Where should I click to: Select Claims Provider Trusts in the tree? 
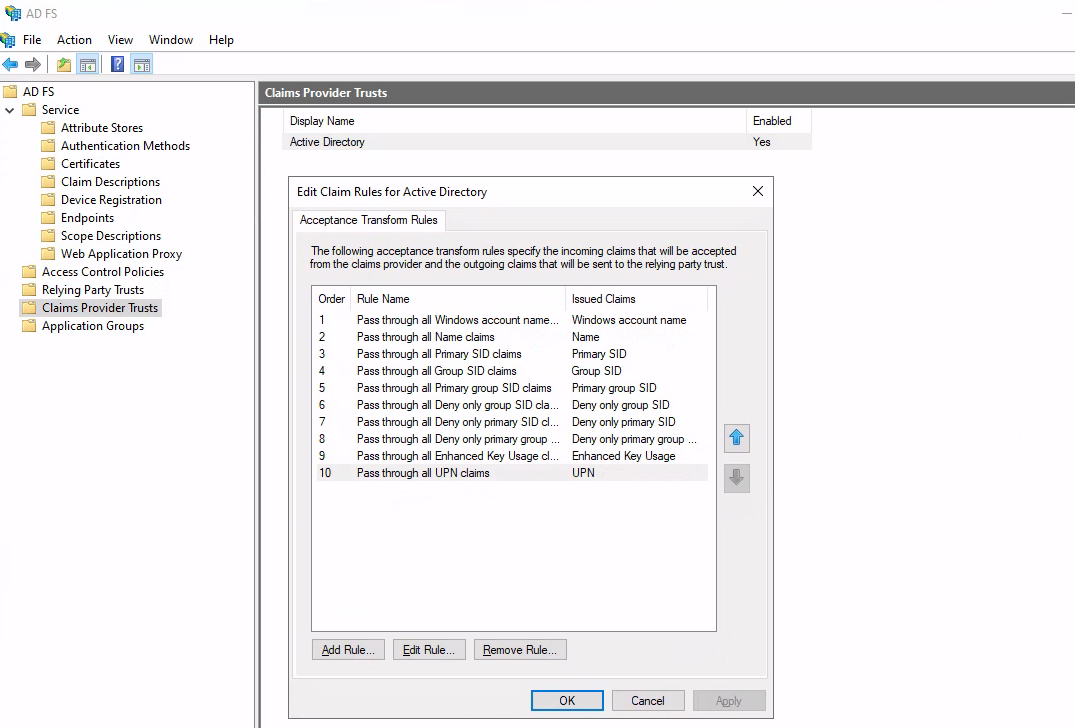(100, 308)
